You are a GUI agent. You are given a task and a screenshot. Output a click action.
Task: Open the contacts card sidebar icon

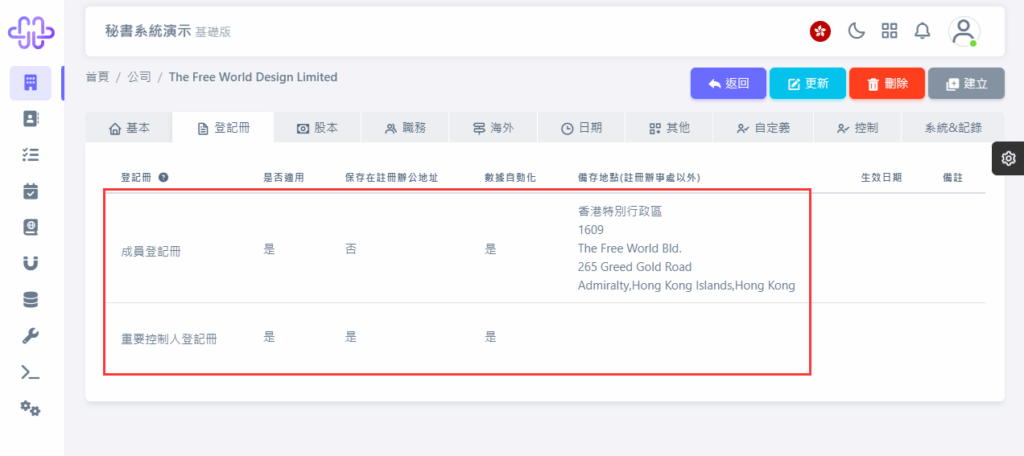[31, 118]
